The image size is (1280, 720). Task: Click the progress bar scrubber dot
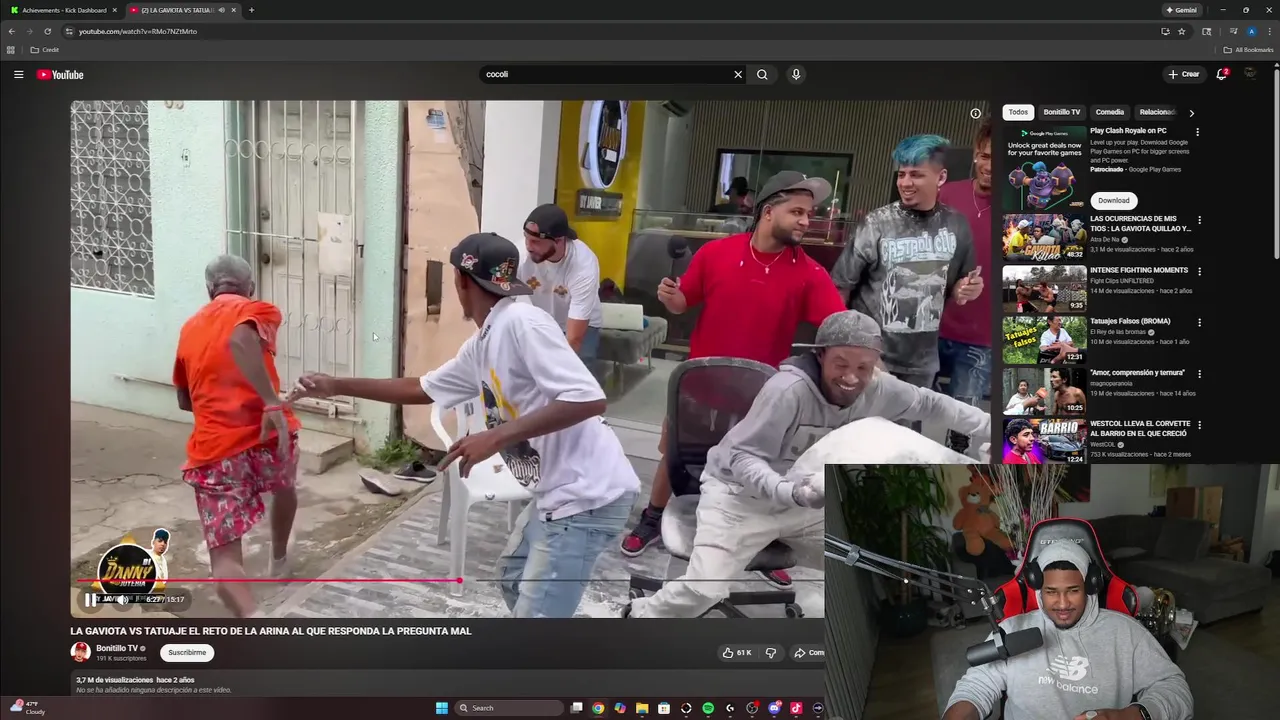click(x=459, y=580)
